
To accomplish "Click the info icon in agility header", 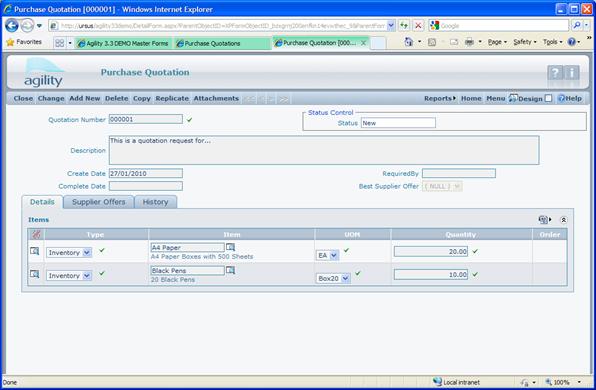I will [572, 72].
